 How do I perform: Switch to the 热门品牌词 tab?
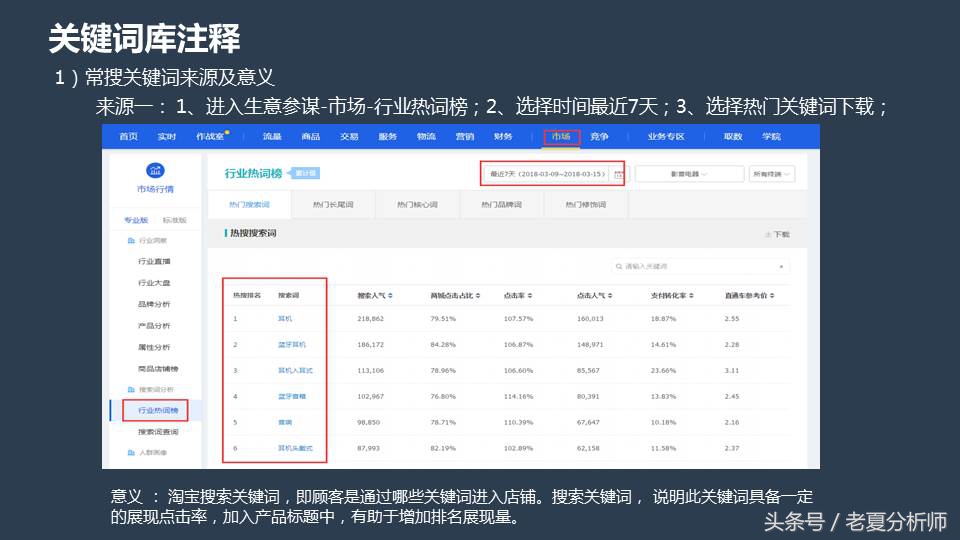501,204
